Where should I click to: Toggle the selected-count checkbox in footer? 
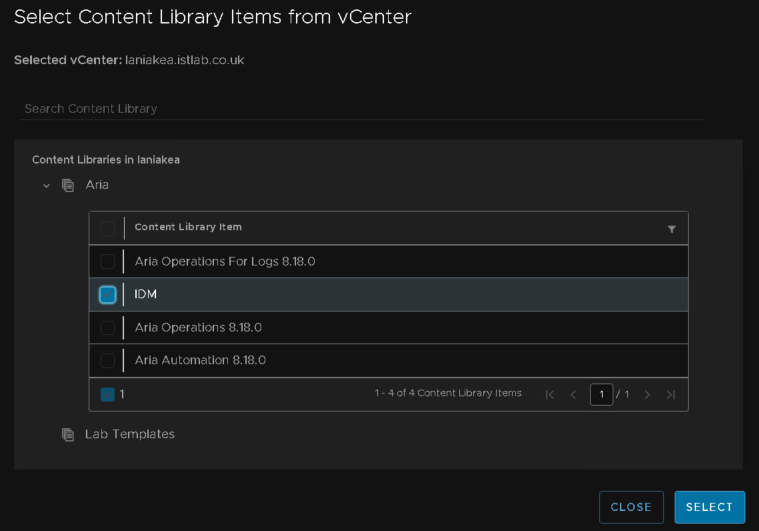[x=107, y=394]
